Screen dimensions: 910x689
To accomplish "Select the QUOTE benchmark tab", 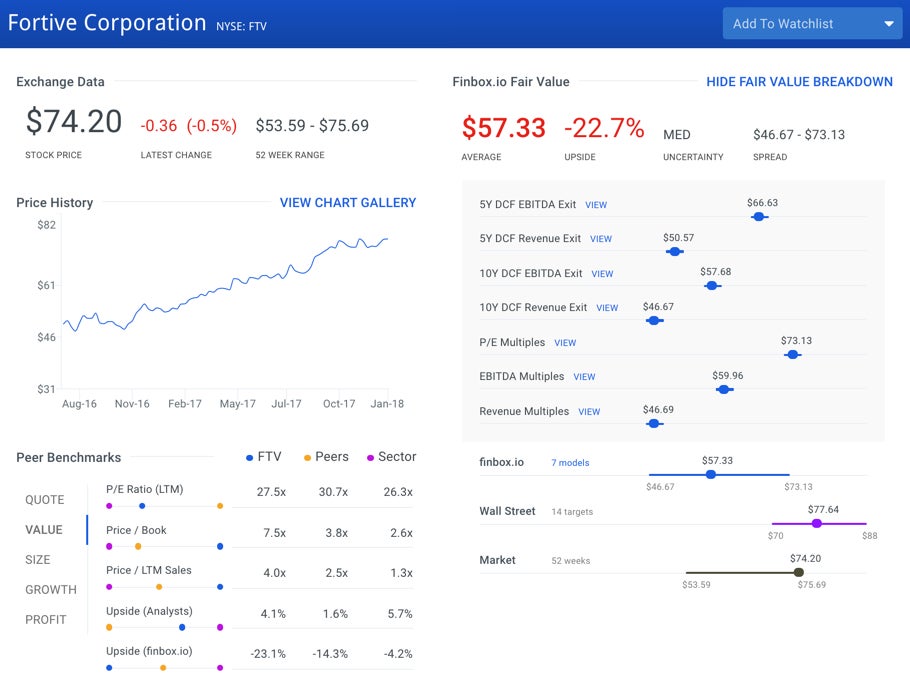I will [x=45, y=500].
